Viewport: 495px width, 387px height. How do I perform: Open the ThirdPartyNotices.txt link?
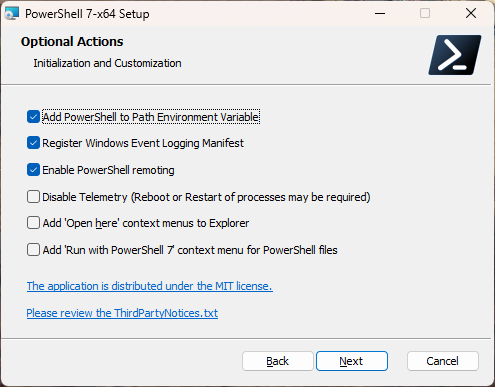122,313
